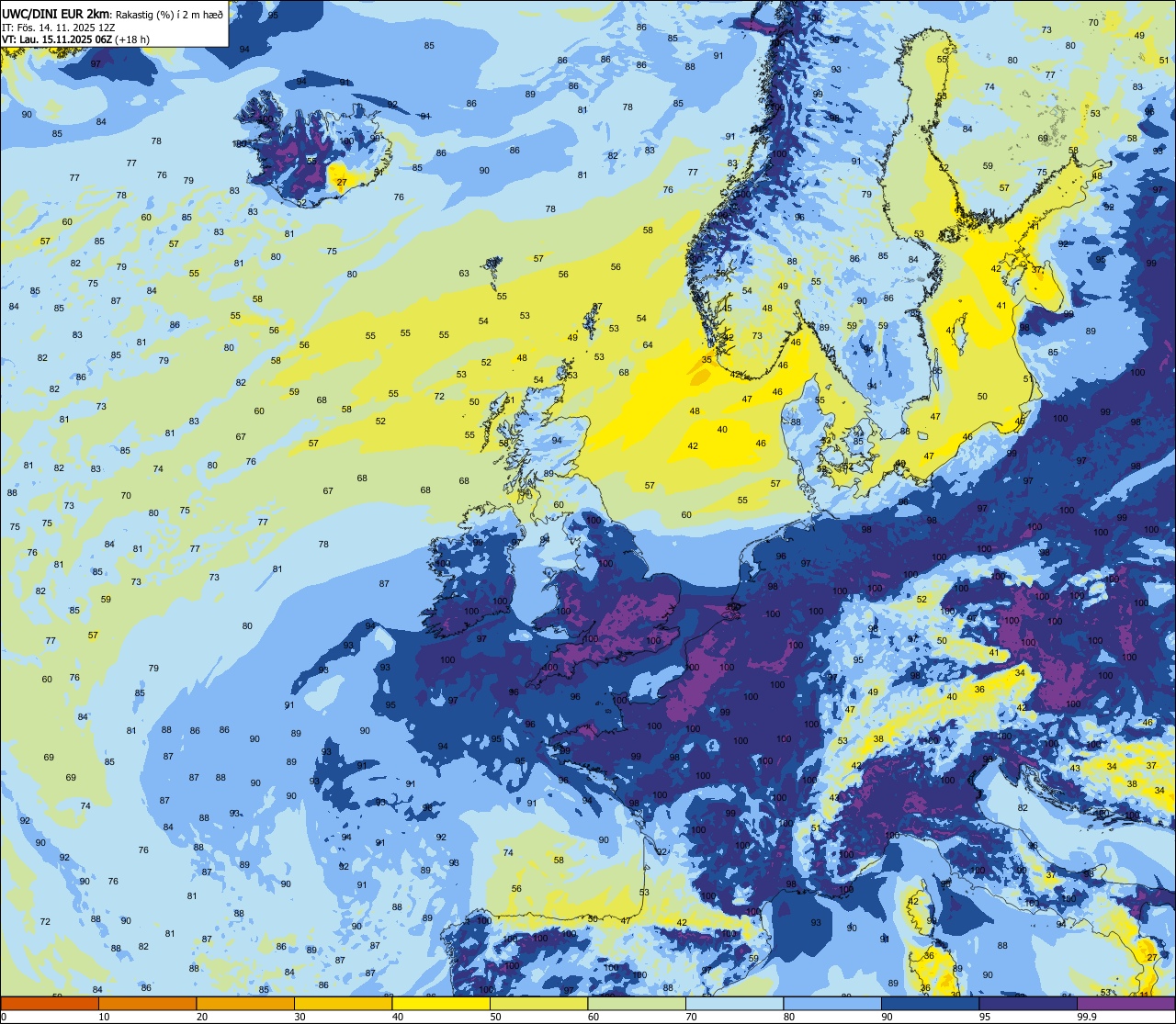Screen dimensions: 1176x1024
Task: Click the legend label 60
Action: click(x=594, y=1017)
